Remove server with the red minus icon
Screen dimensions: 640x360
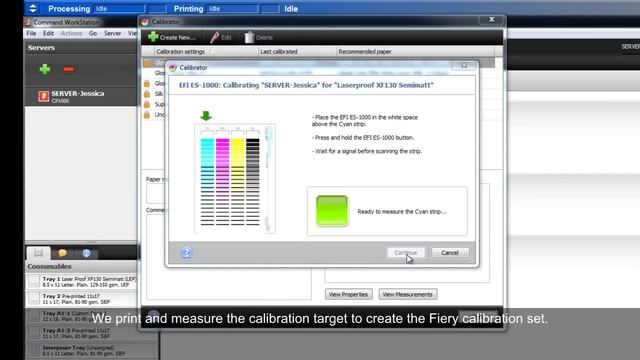[69, 69]
